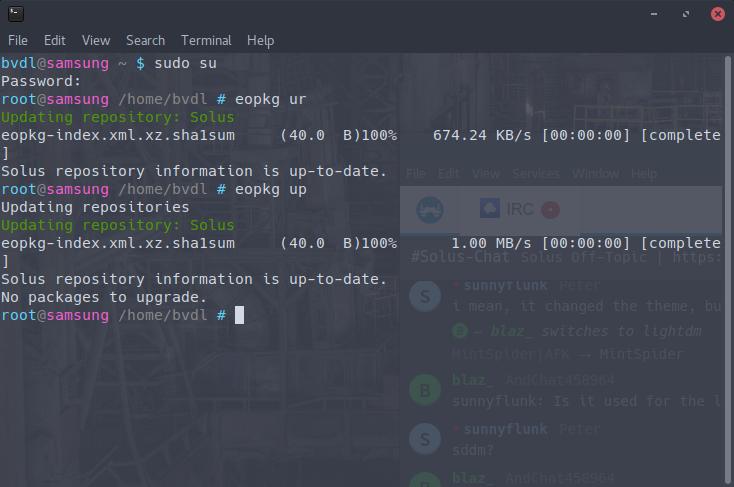Click sunnyflunk's S avatar beside 'sddm?'
The image size is (734, 487).
(425, 439)
